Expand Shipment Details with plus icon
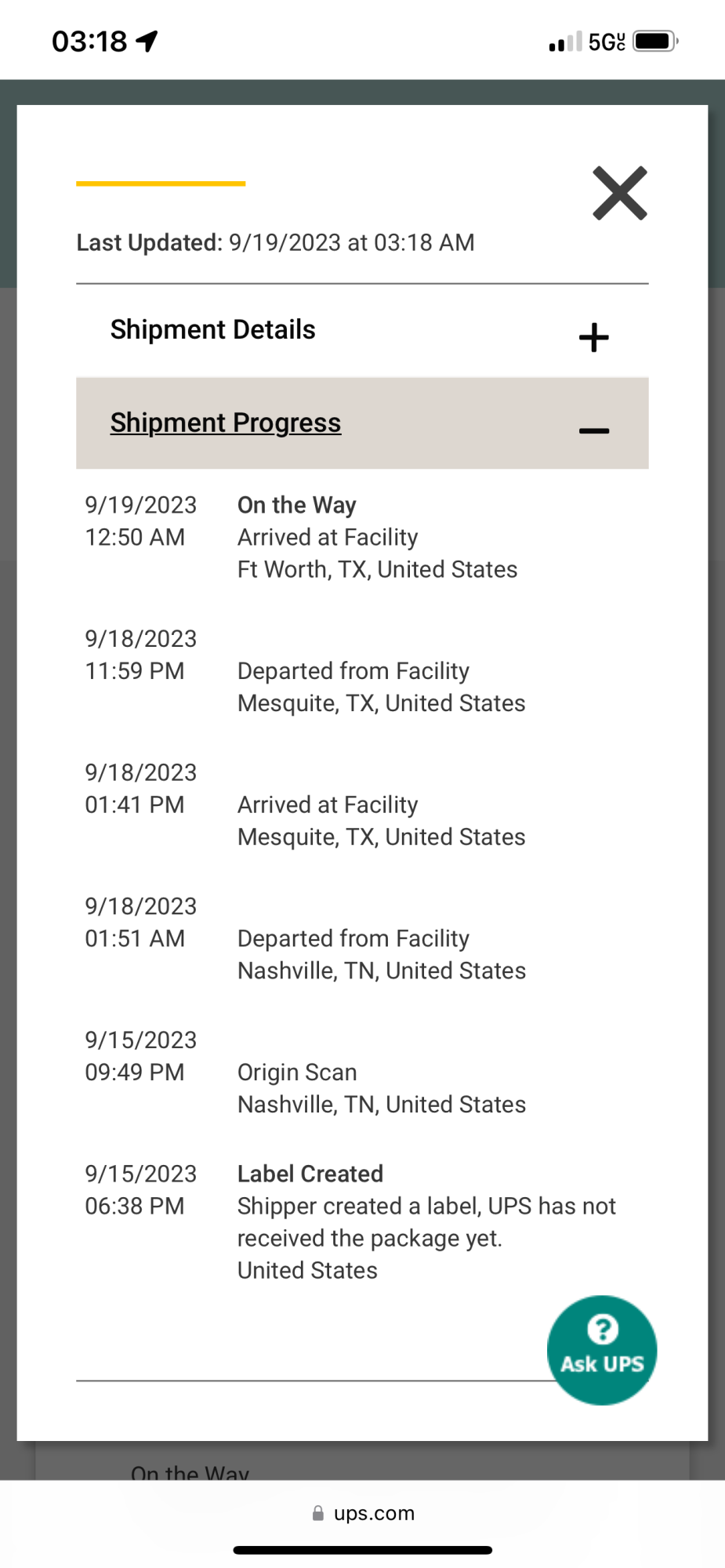The image size is (725, 1568). (x=593, y=338)
